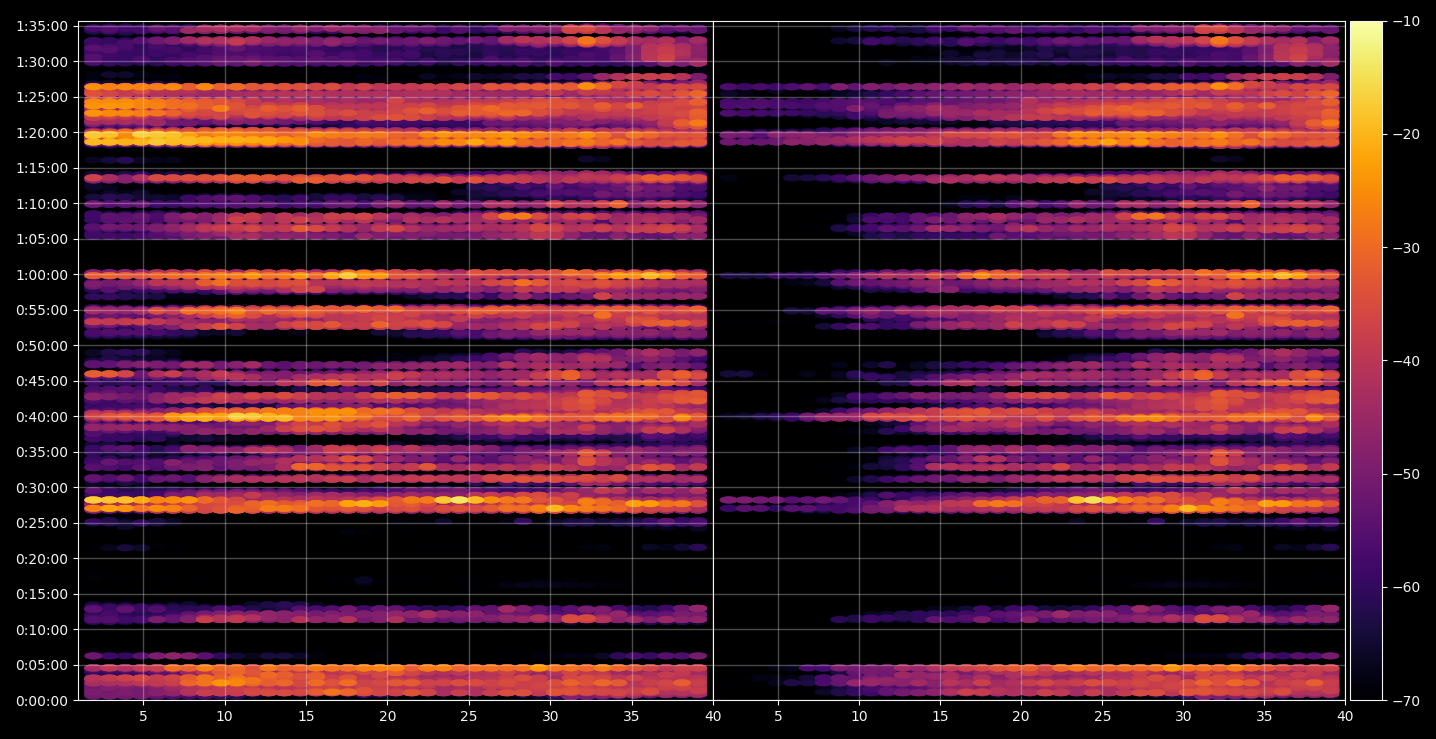Viewport: 1436px width, 739px height.
Task: Click the −20 colorbar tick label
Action: tap(1407, 134)
